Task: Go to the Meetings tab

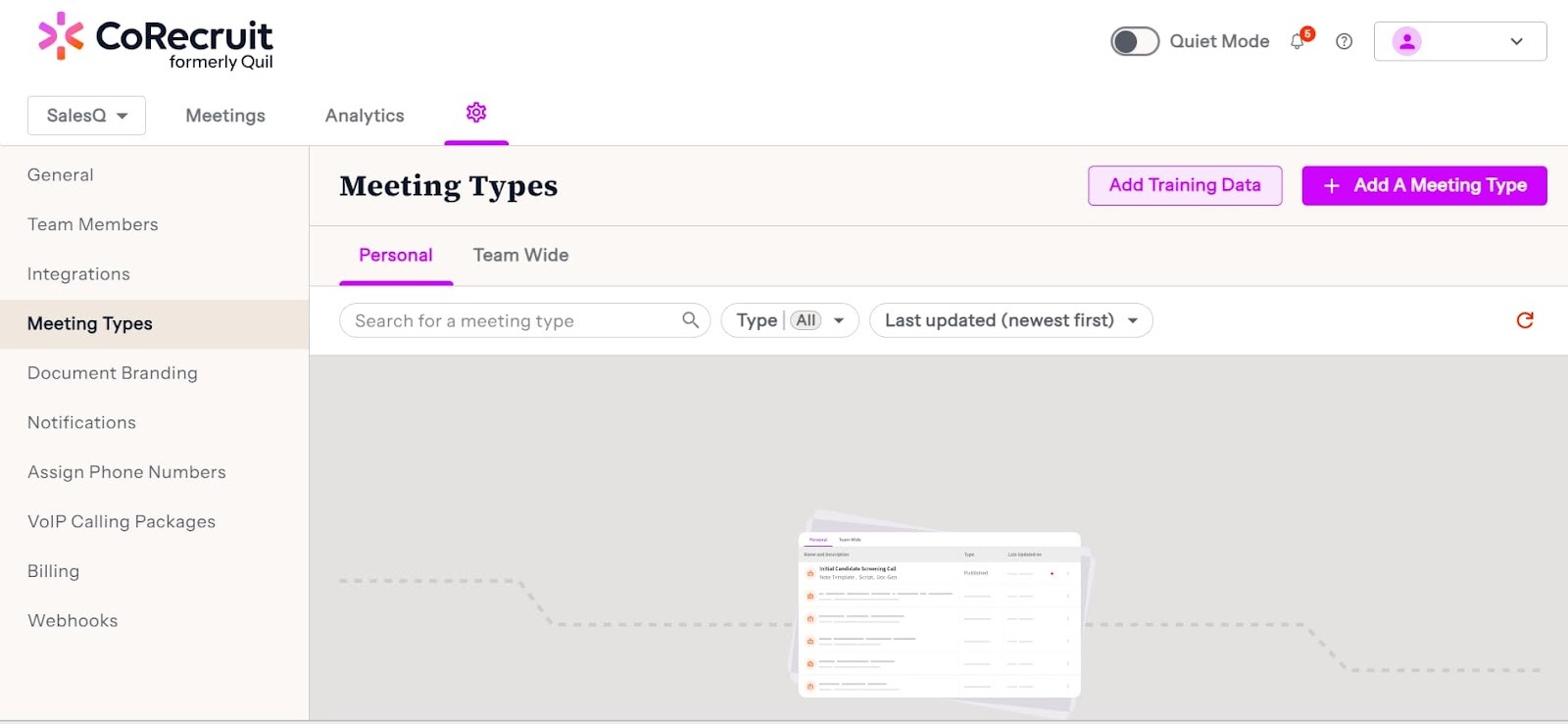Action: (225, 116)
